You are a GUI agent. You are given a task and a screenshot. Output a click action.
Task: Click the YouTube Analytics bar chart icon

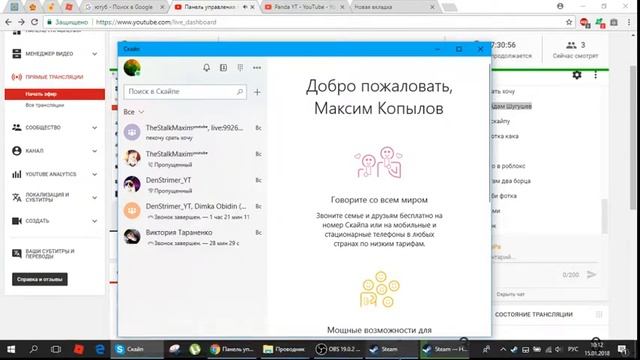(x=17, y=174)
